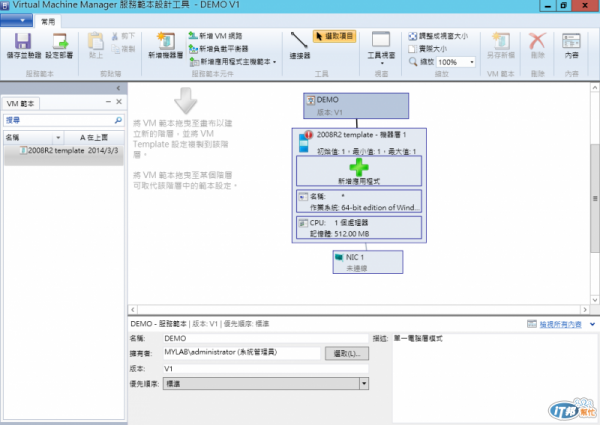Click the canvas vertical scrollbar thumb
The height and width of the screenshot is (425, 600).
(595, 198)
